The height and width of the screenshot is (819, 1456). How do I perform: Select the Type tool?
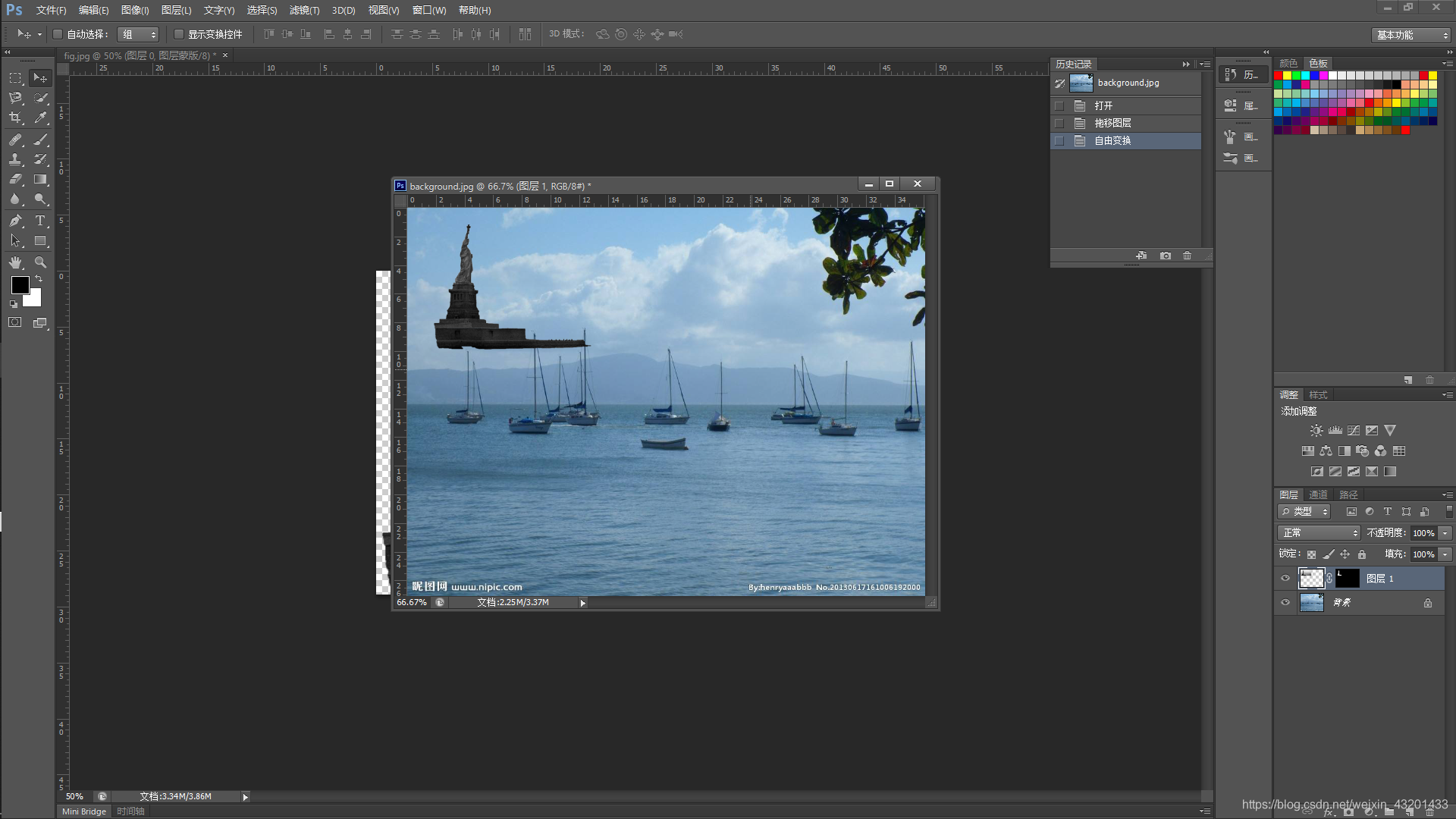coord(40,221)
